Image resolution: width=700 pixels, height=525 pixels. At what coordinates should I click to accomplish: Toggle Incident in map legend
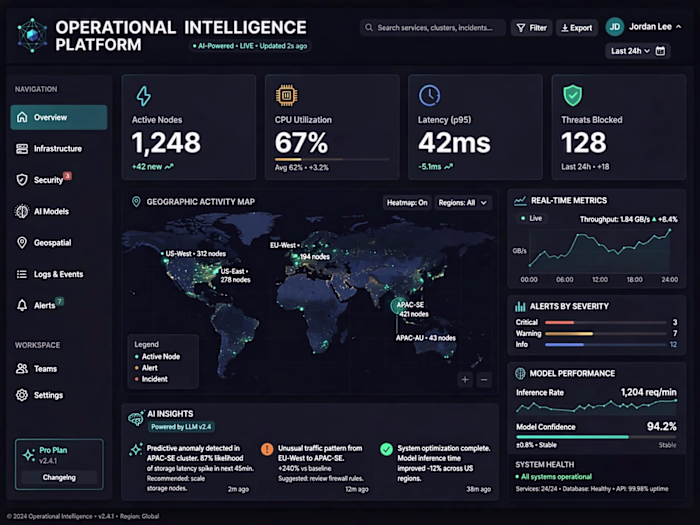[151, 379]
